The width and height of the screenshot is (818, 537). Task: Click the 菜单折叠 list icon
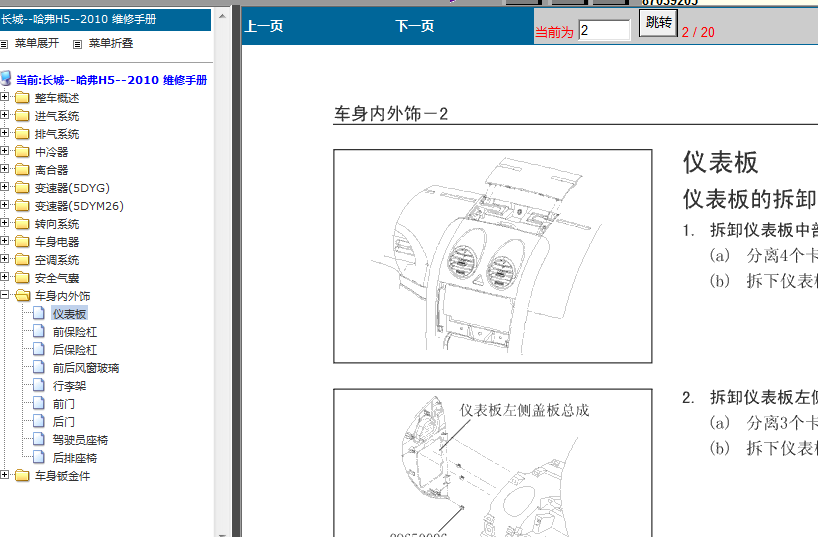[77, 44]
